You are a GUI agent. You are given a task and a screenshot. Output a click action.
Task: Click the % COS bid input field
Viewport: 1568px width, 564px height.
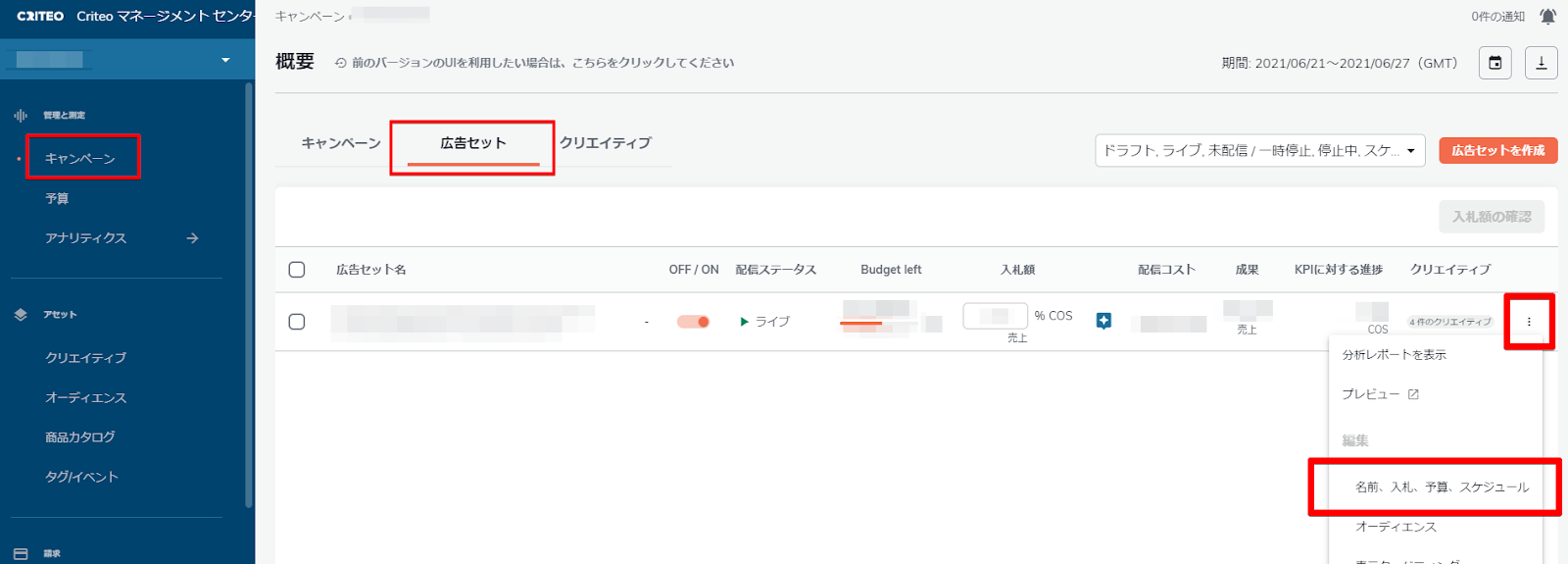[994, 316]
